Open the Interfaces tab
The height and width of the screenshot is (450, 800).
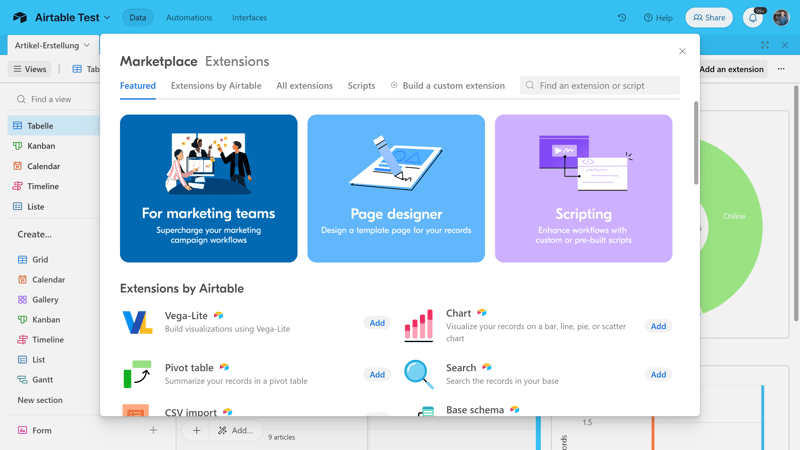(x=249, y=17)
